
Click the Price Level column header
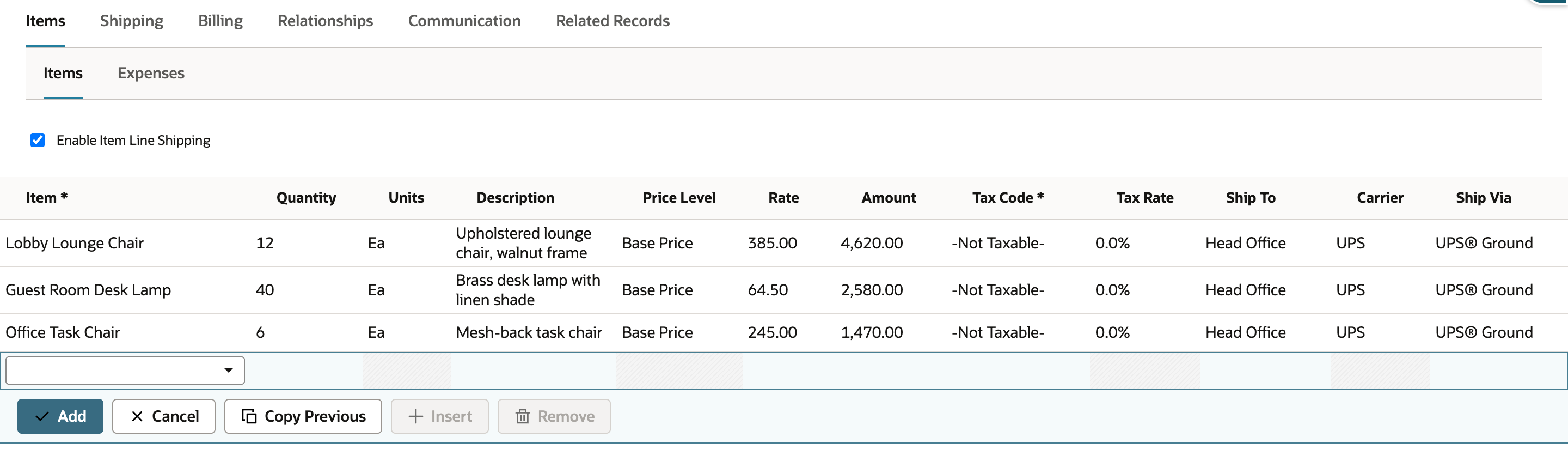pos(679,198)
